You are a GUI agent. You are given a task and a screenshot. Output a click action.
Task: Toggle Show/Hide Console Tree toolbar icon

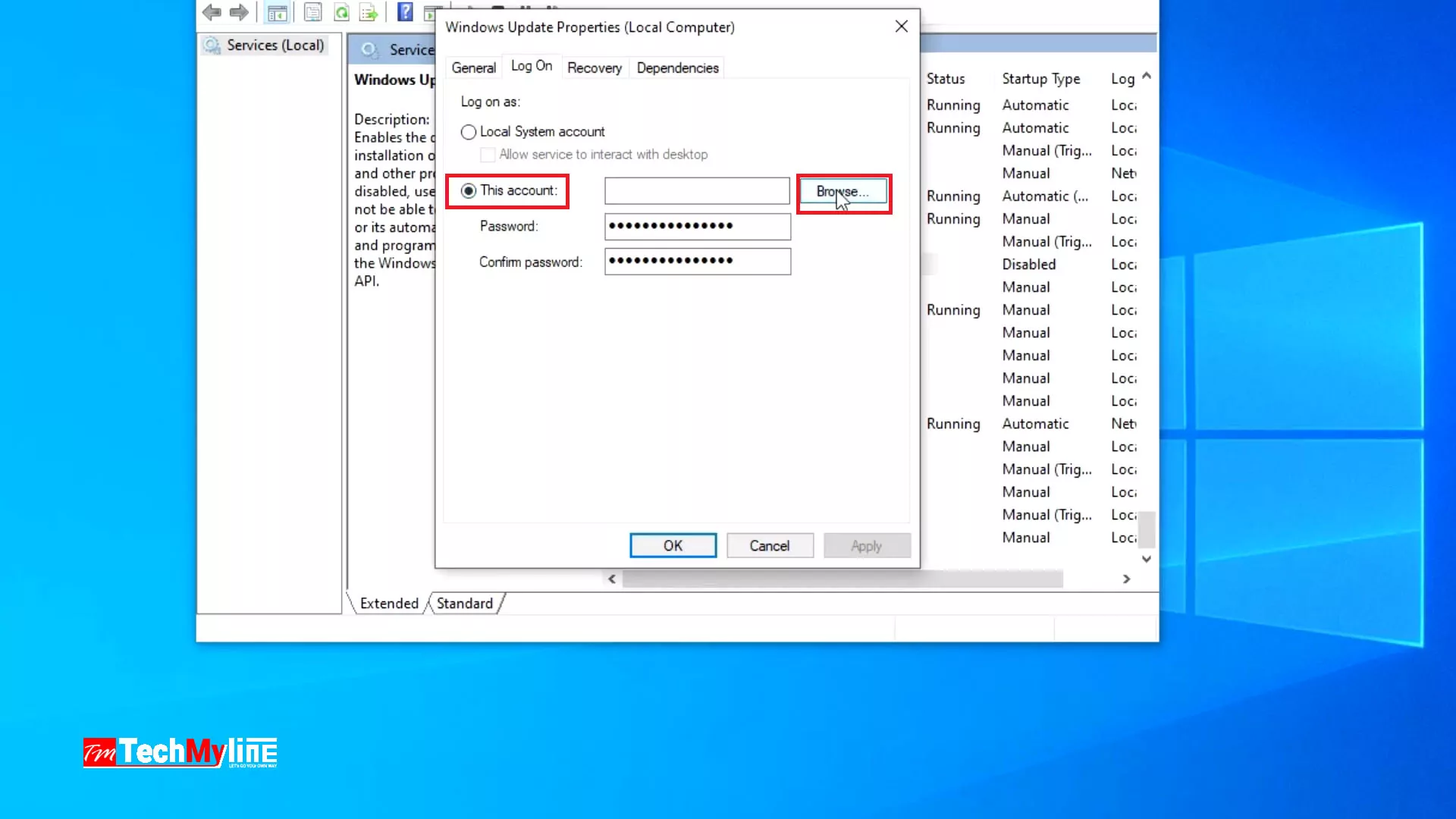(278, 12)
